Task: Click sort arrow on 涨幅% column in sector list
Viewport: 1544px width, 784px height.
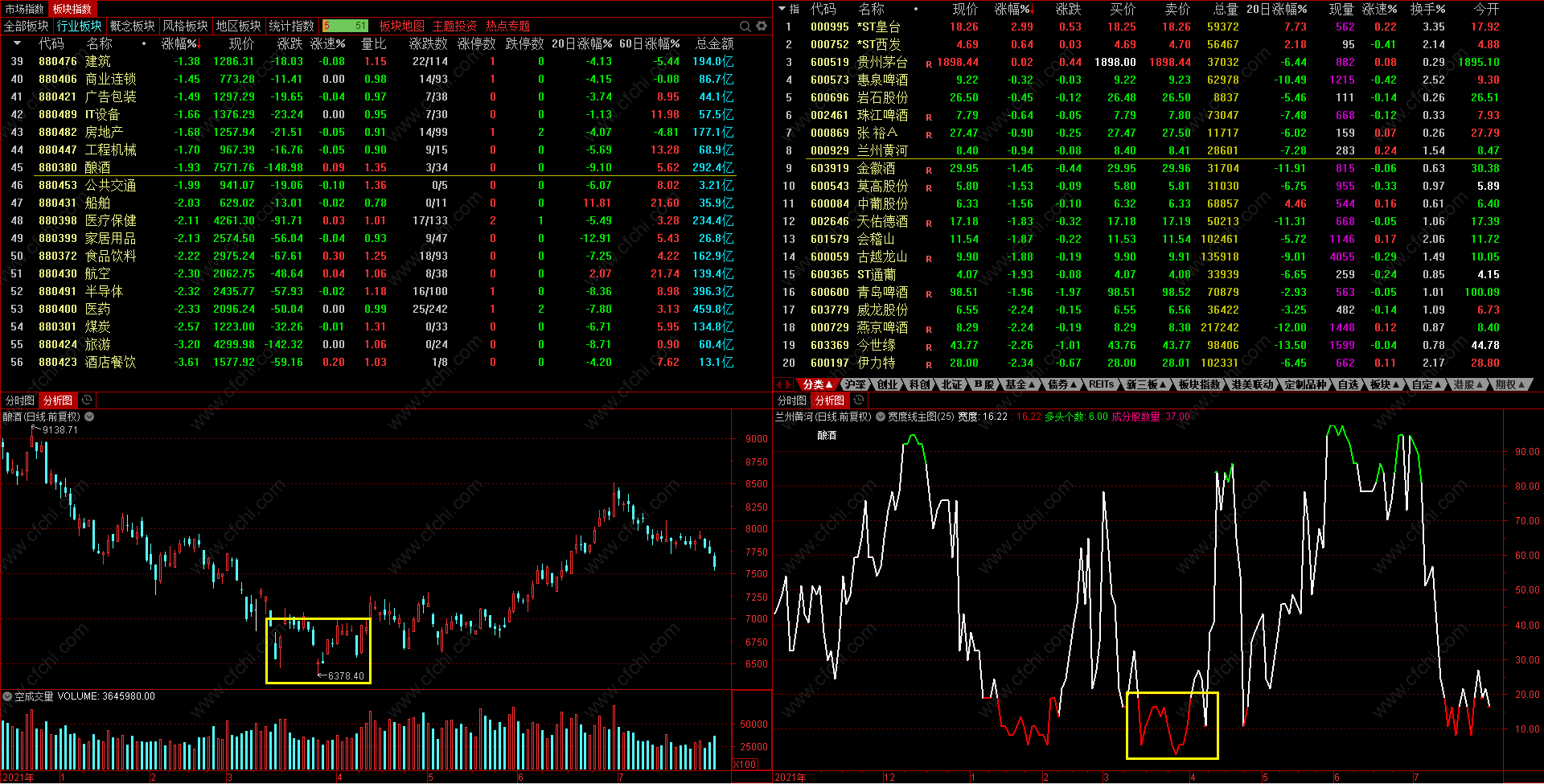Action: pyautogui.click(x=199, y=45)
